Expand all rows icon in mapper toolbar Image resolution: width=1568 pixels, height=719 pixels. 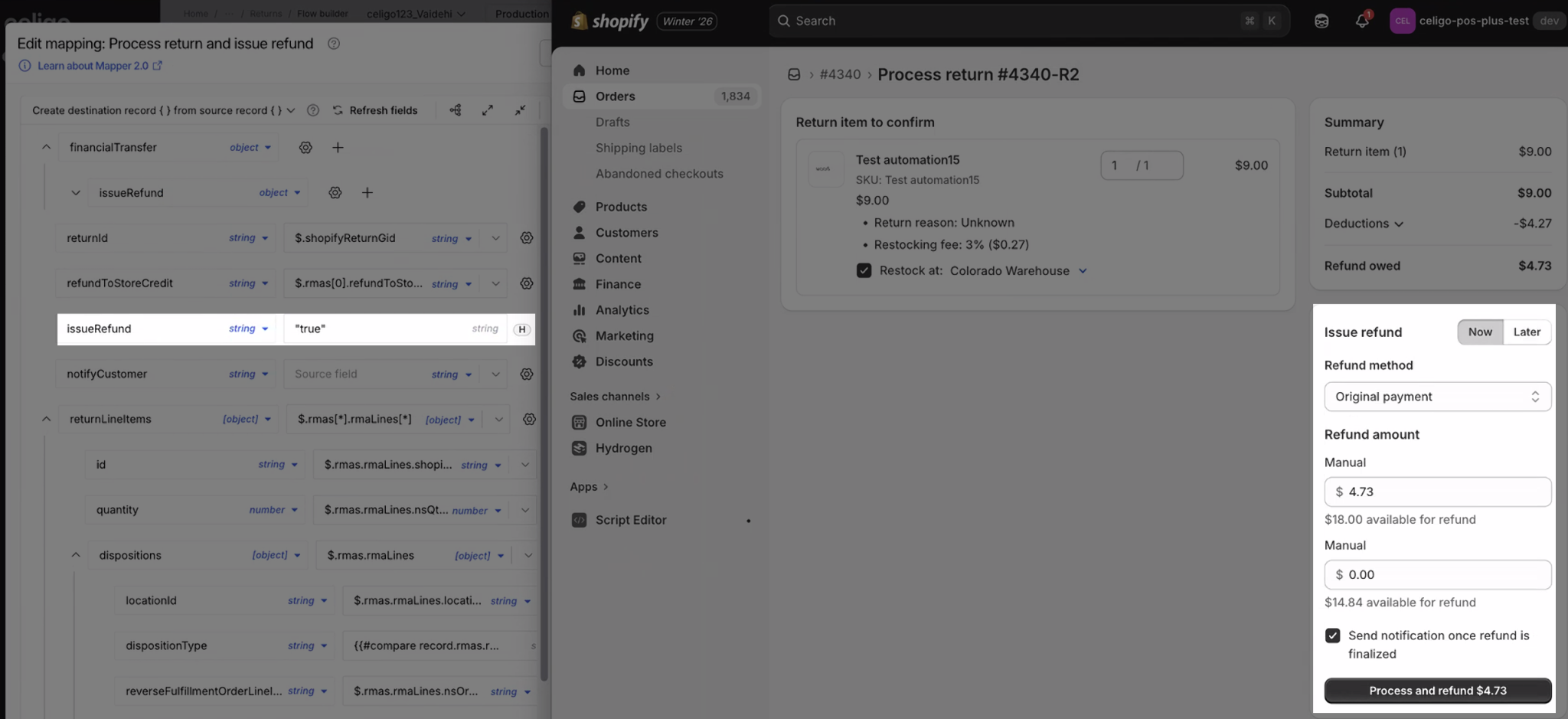[488, 110]
